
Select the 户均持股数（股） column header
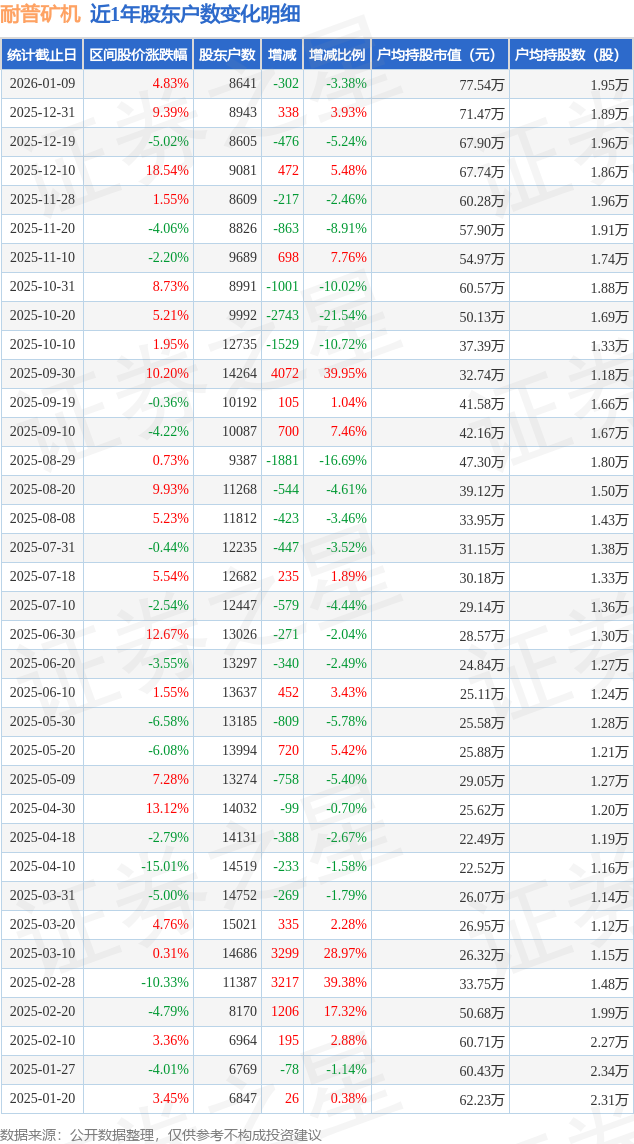click(x=571, y=55)
